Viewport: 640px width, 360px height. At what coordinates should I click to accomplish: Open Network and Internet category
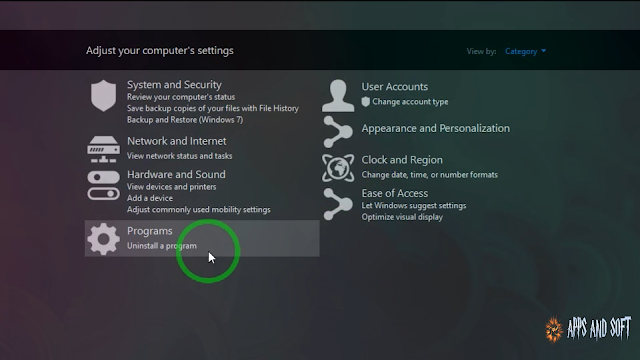pos(176,141)
